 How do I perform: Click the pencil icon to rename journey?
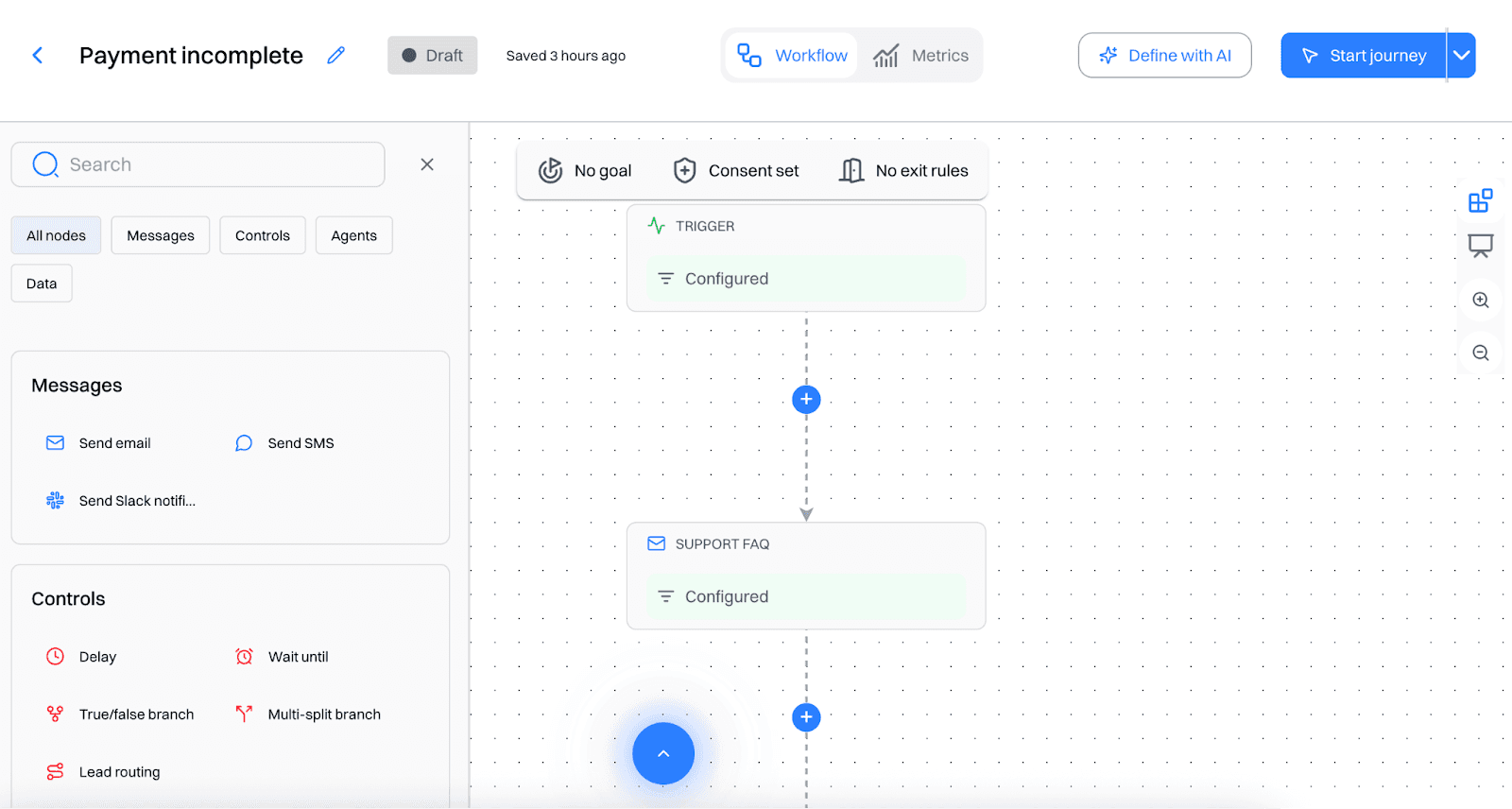[335, 56]
